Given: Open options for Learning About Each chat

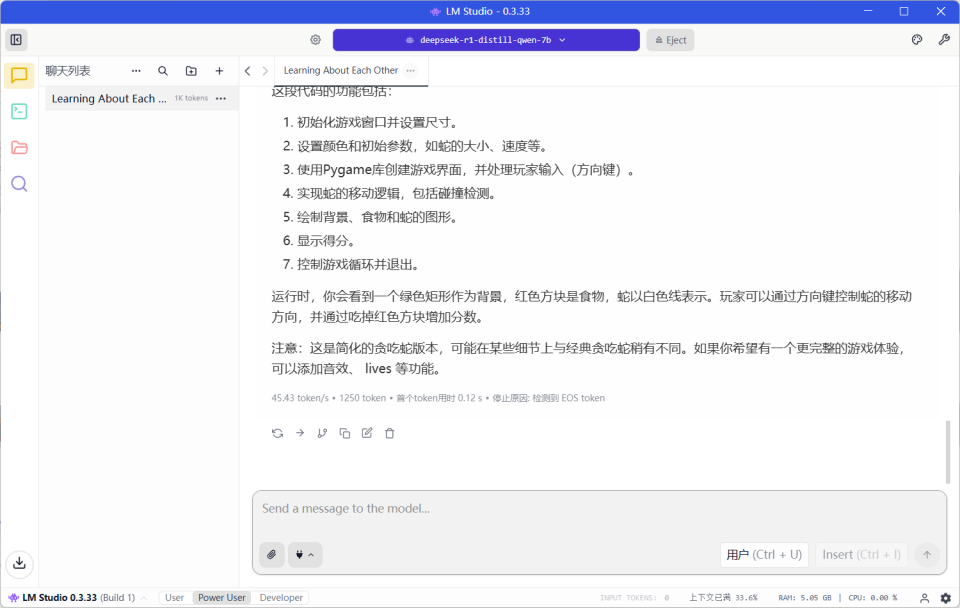Looking at the screenshot, I should (x=221, y=99).
